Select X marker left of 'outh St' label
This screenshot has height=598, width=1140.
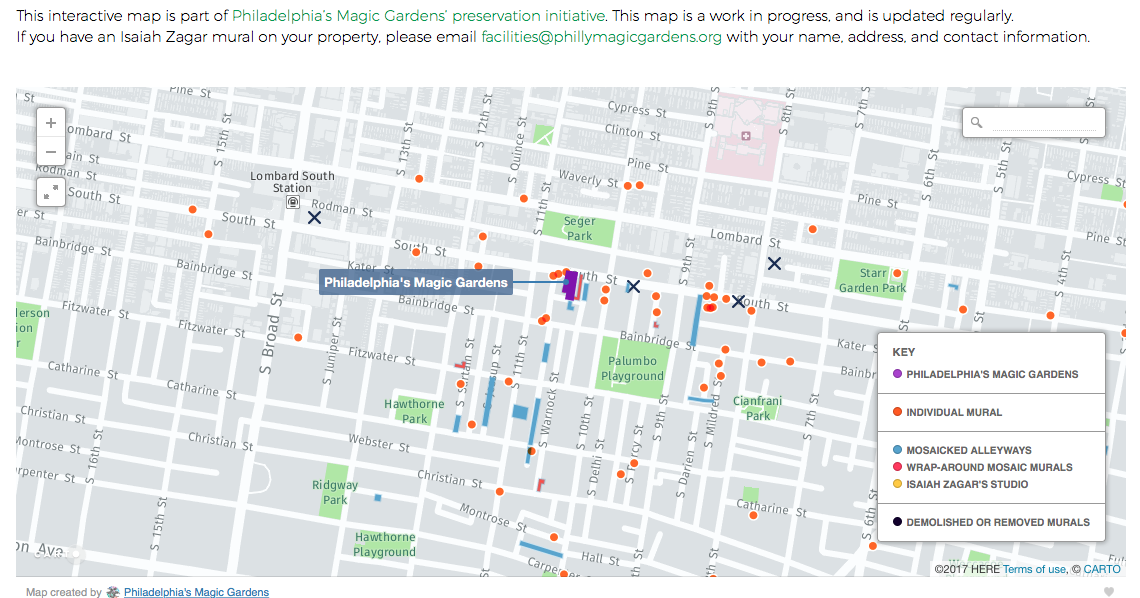point(738,301)
